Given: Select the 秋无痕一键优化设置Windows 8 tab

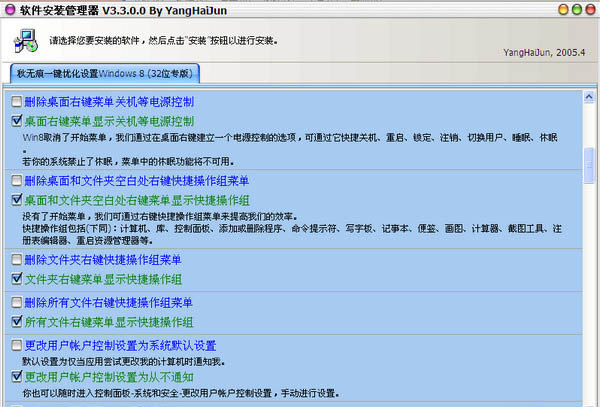Looking at the screenshot, I should coord(104,73).
